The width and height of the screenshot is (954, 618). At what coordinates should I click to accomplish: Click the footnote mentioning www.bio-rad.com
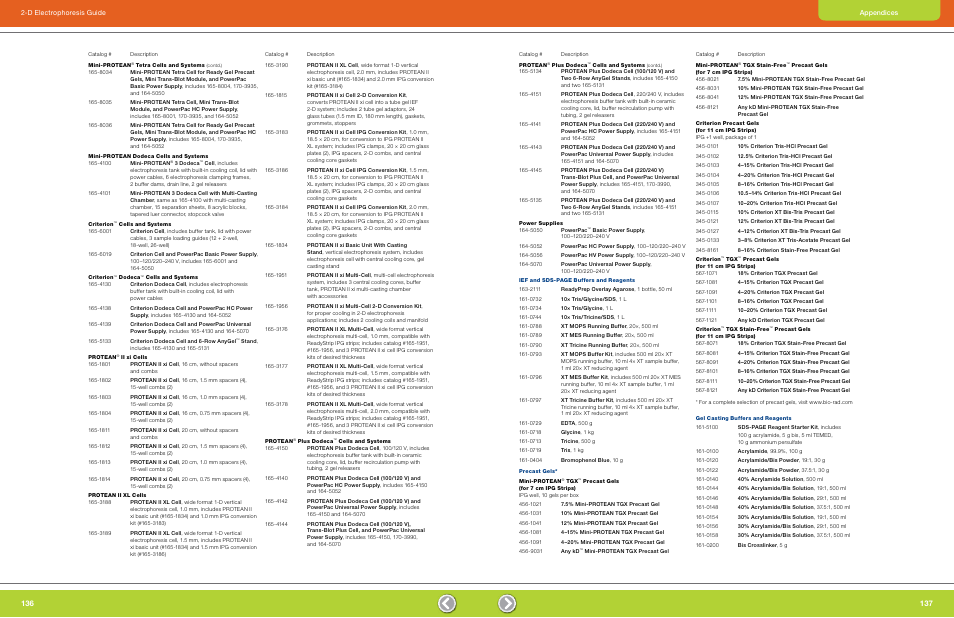pos(774,402)
